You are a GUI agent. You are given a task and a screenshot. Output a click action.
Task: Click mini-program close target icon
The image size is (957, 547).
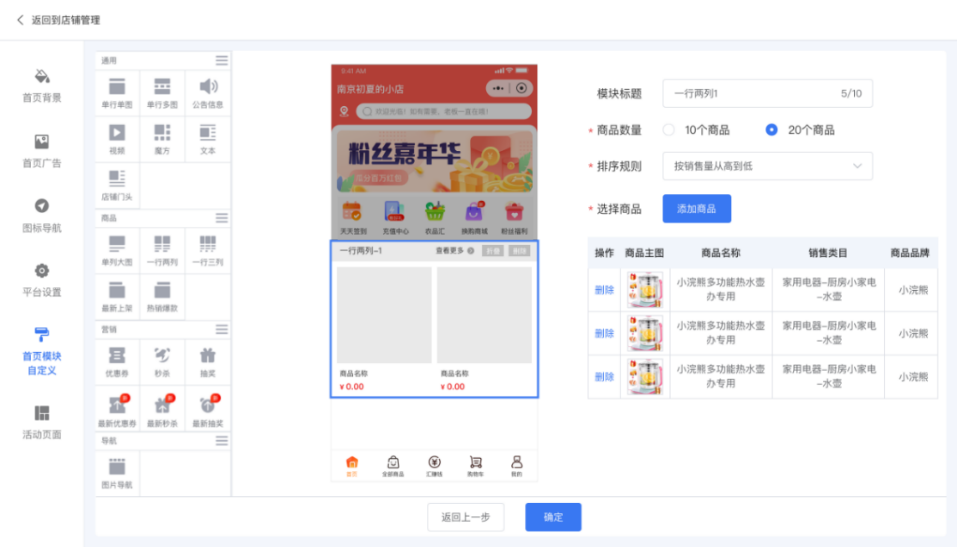point(521,89)
